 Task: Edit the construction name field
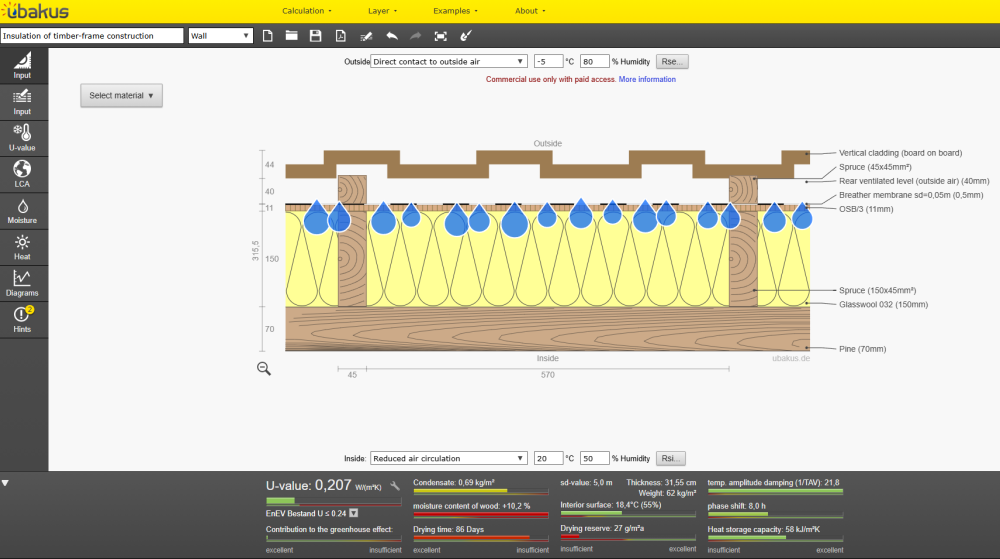coord(92,36)
